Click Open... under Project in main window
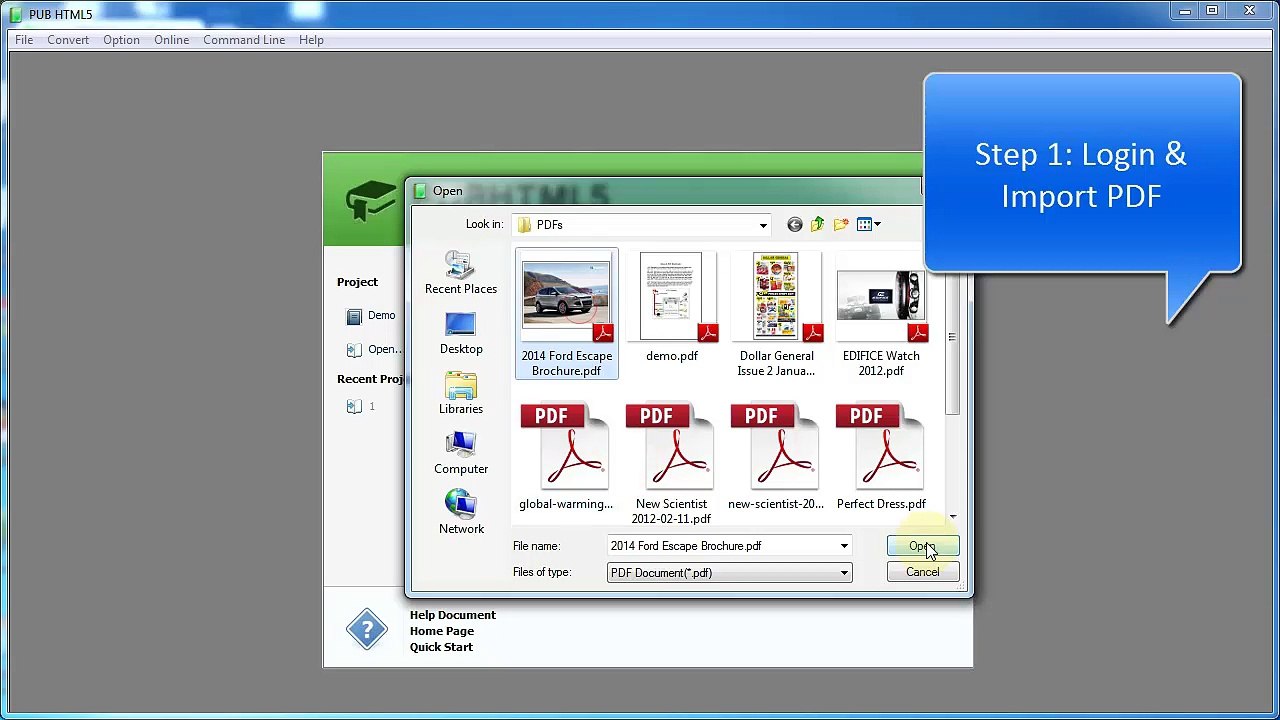Image resolution: width=1280 pixels, height=720 pixels. pos(373,349)
